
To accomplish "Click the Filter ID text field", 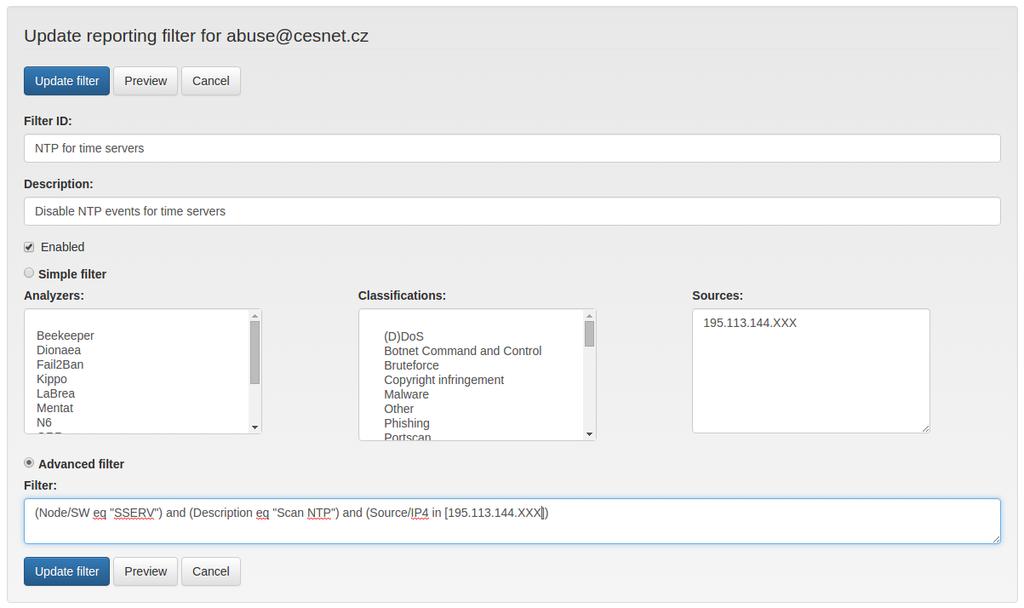I will [512, 148].
